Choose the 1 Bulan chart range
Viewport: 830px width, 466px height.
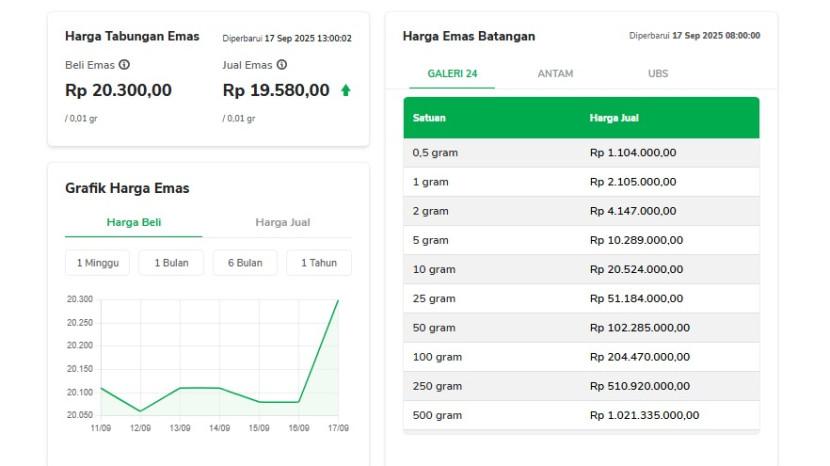click(171, 263)
